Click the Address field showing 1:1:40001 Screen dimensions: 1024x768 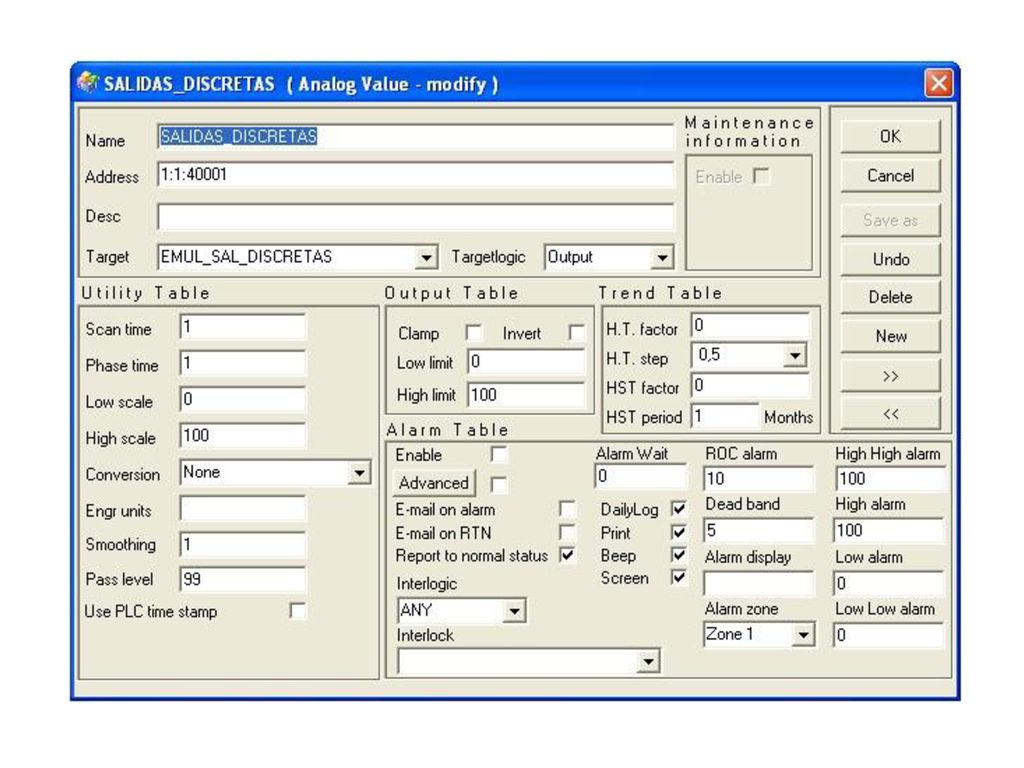(415, 175)
